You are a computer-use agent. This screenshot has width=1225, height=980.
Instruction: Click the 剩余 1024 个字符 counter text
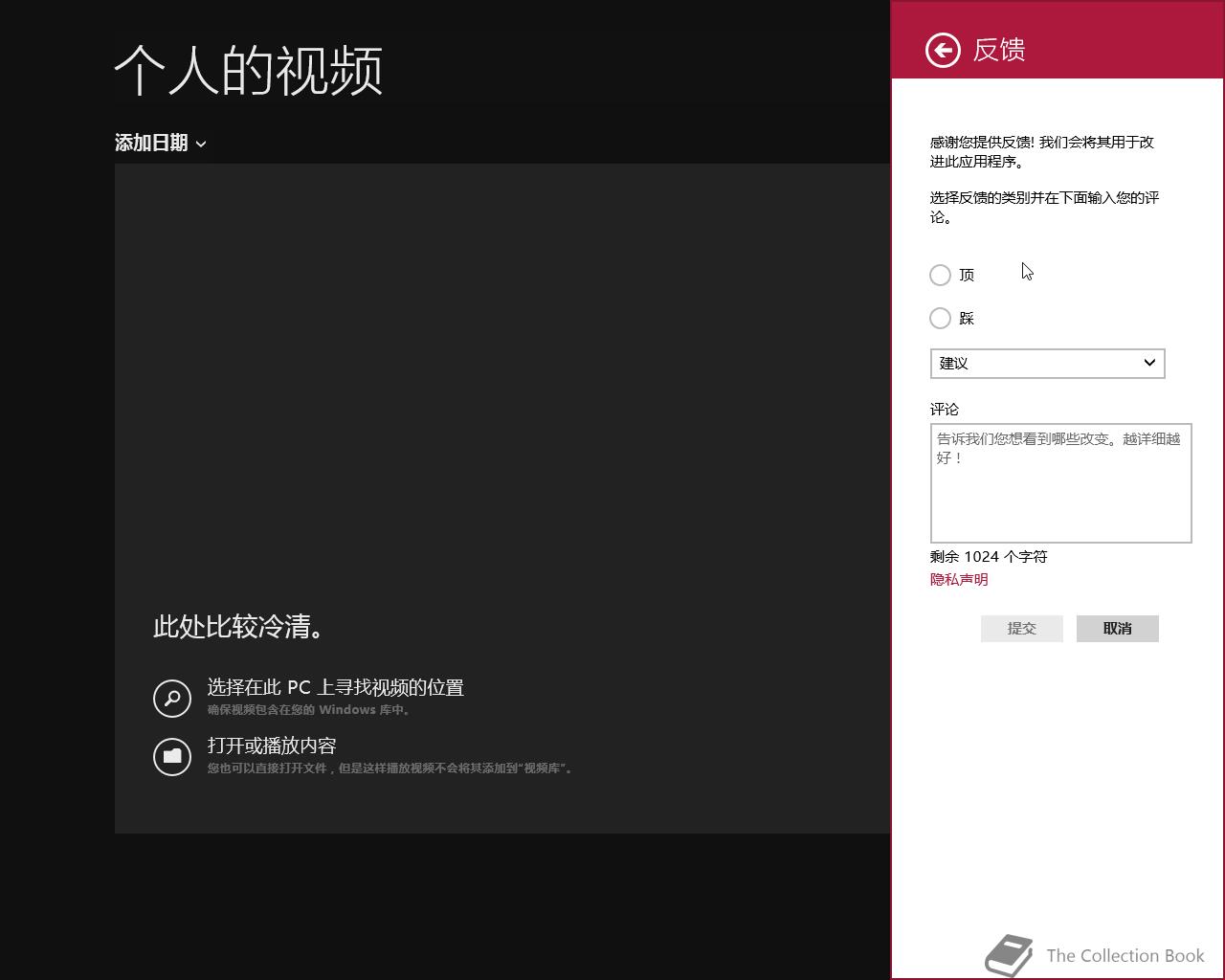pyautogui.click(x=989, y=556)
